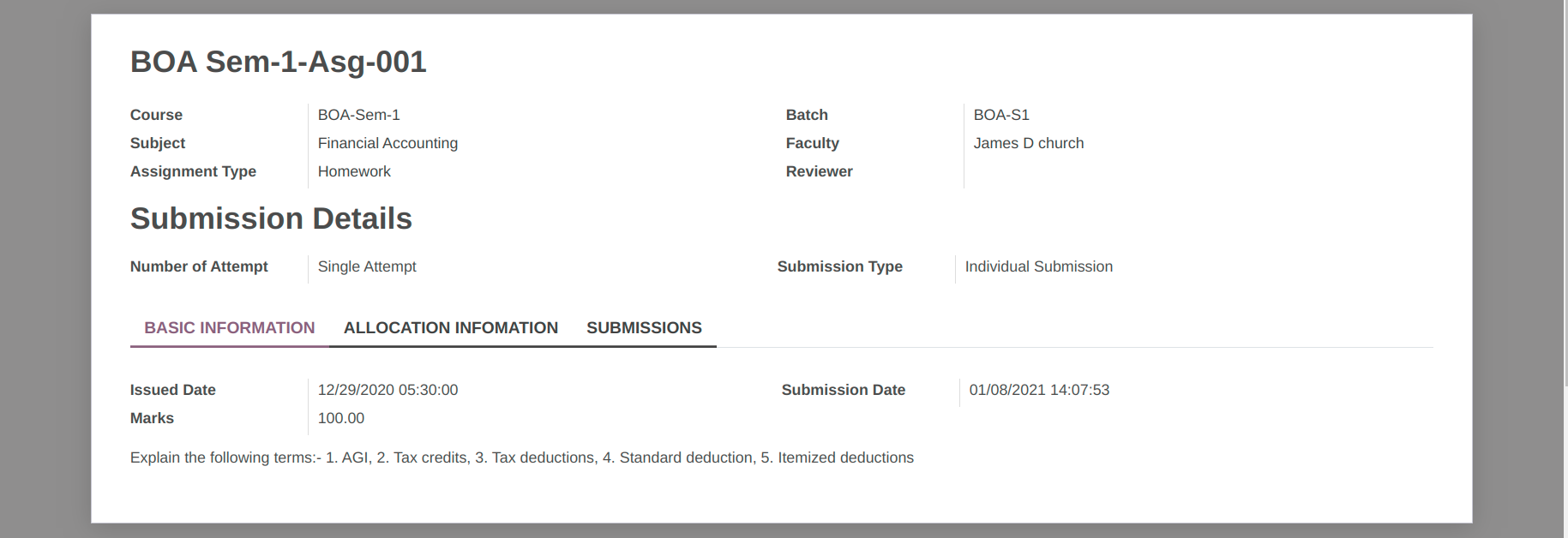
Task: Open faculty James D church
Action: [x=1028, y=143]
